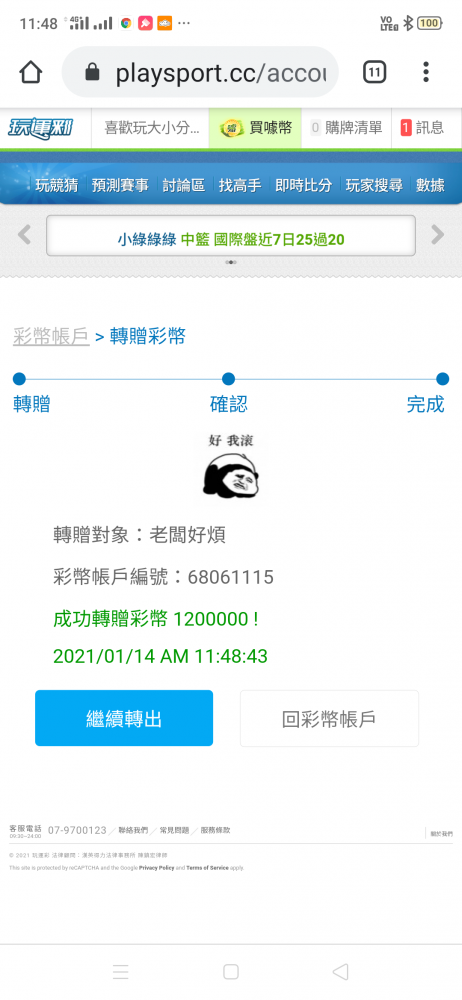
Task: Show the previous banner with the left arrow
Action: 24,235
